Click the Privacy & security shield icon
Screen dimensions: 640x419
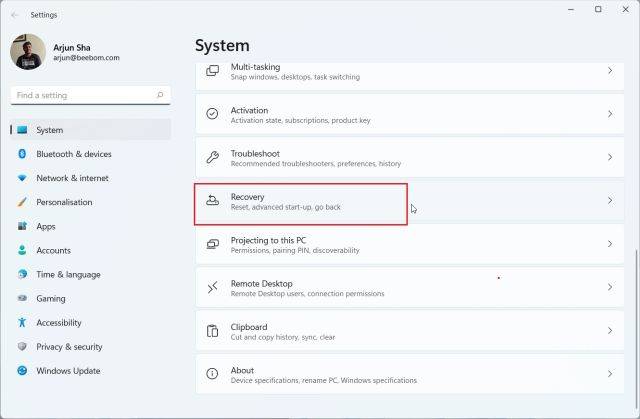pos(22,347)
